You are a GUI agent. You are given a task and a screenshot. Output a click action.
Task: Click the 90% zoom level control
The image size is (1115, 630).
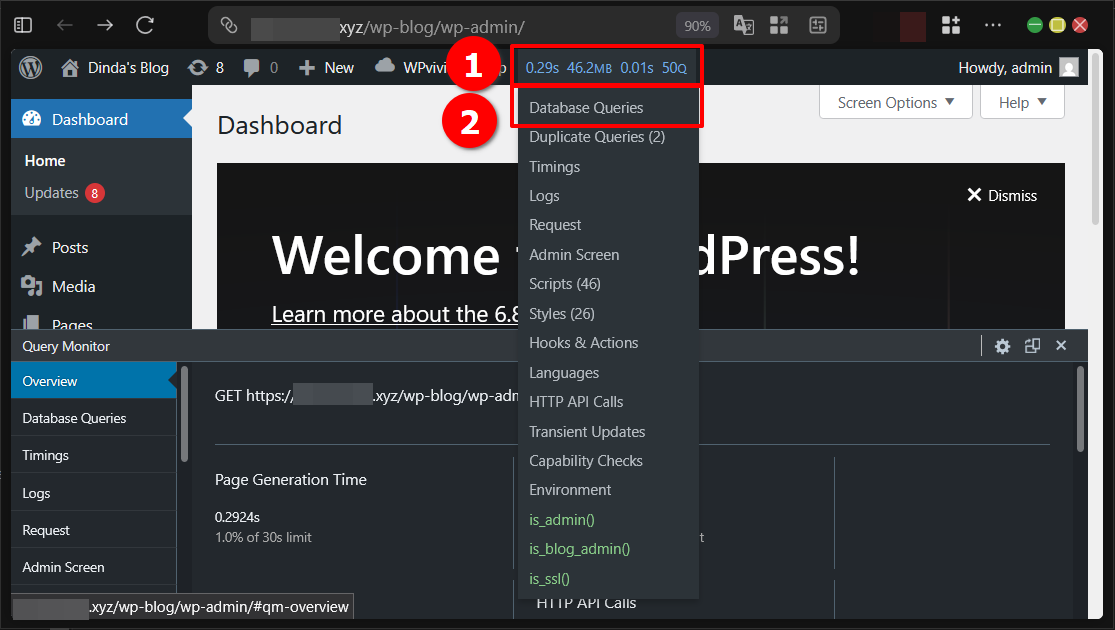pyautogui.click(x=697, y=24)
